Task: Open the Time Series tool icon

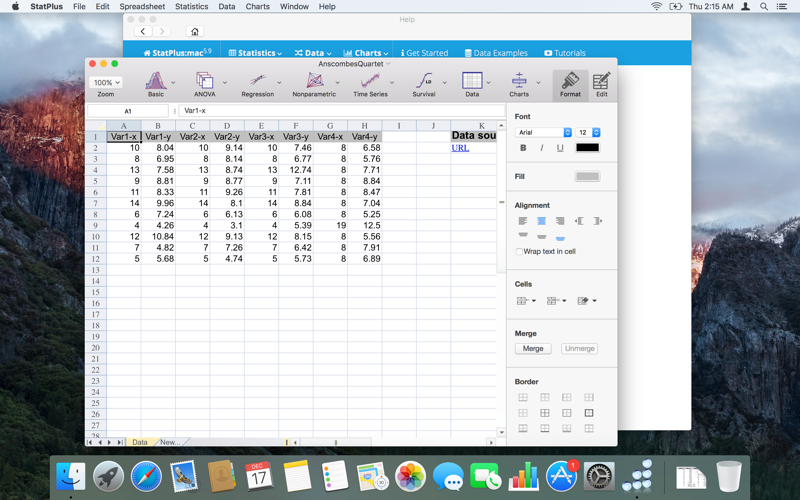Action: click(370, 81)
